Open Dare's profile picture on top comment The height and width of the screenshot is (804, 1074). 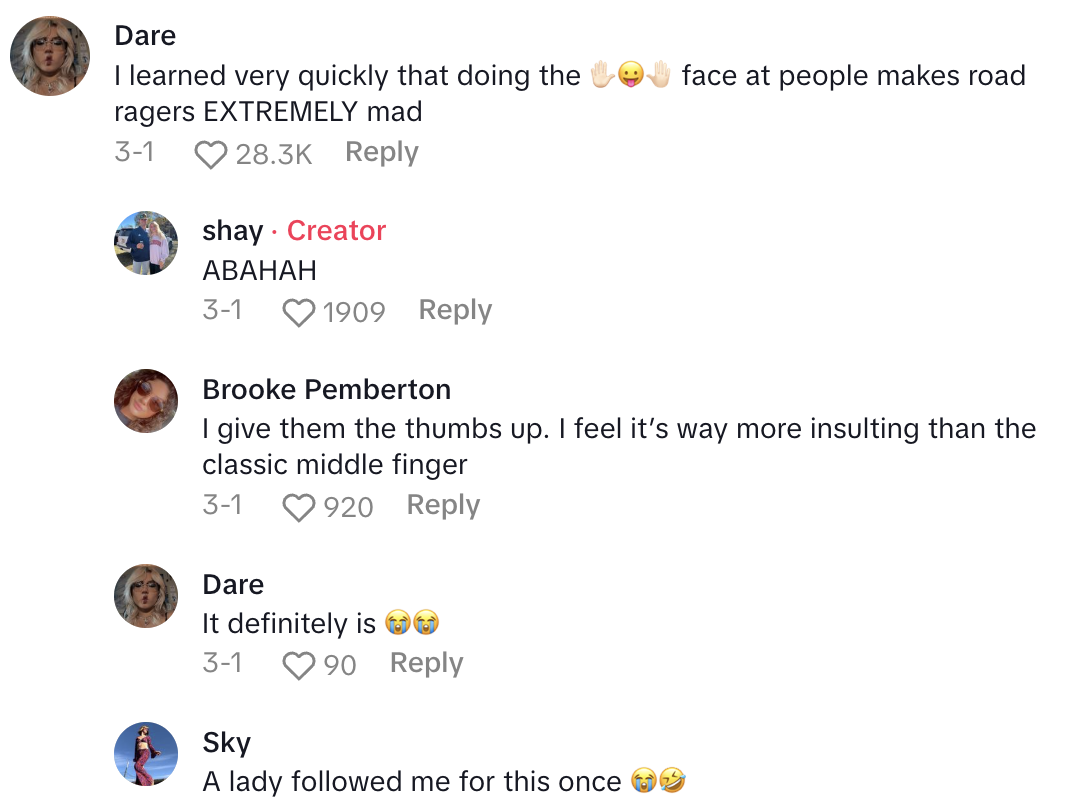click(50, 56)
